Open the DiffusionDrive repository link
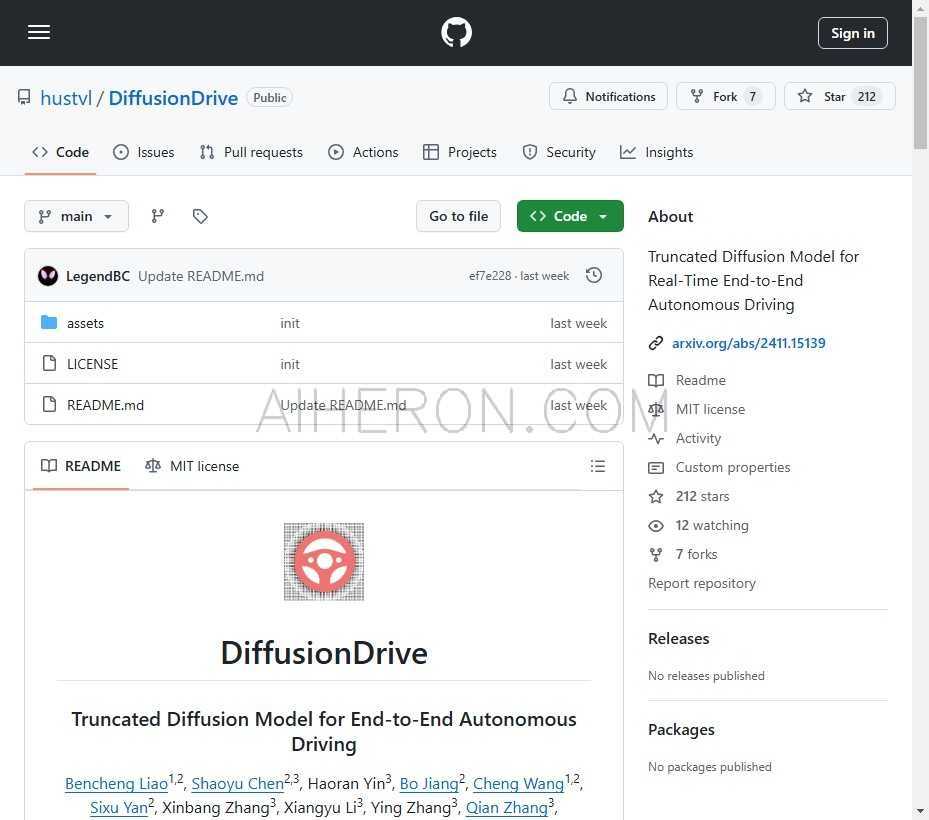Viewport: 929px width, 820px height. (x=173, y=98)
